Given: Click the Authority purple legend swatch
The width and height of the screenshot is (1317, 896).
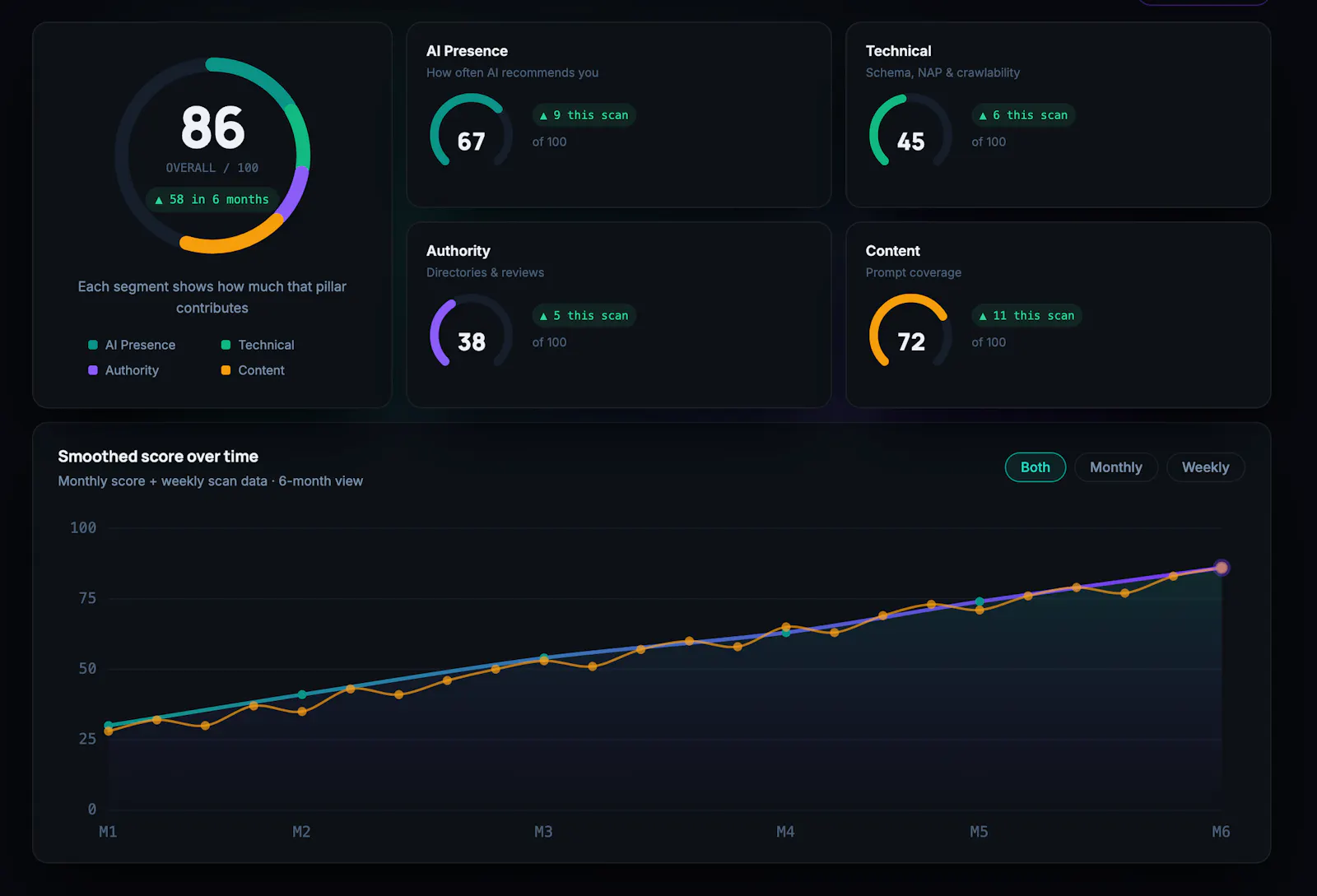Looking at the screenshot, I should point(93,370).
